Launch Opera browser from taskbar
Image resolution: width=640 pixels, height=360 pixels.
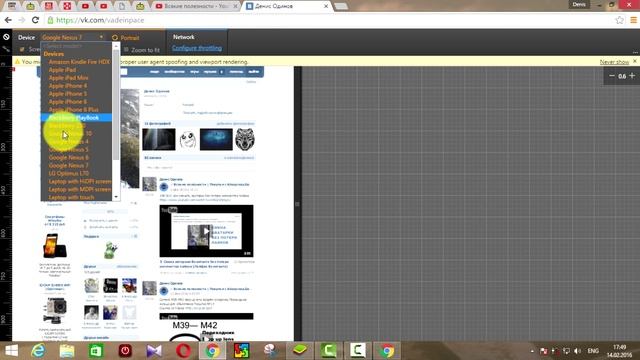(183, 351)
